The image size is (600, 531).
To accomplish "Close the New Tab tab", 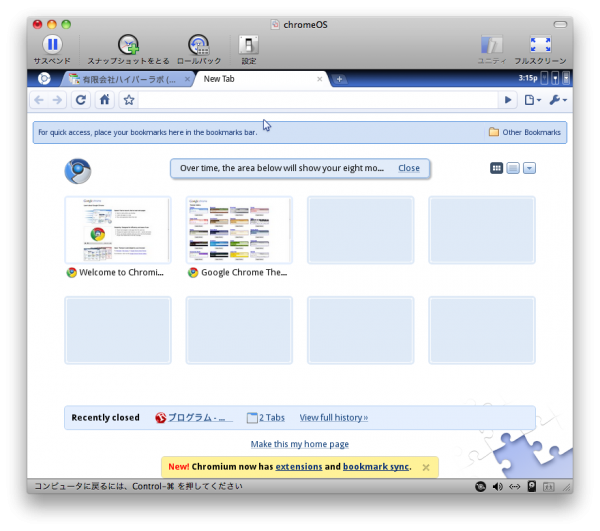I will [320, 79].
